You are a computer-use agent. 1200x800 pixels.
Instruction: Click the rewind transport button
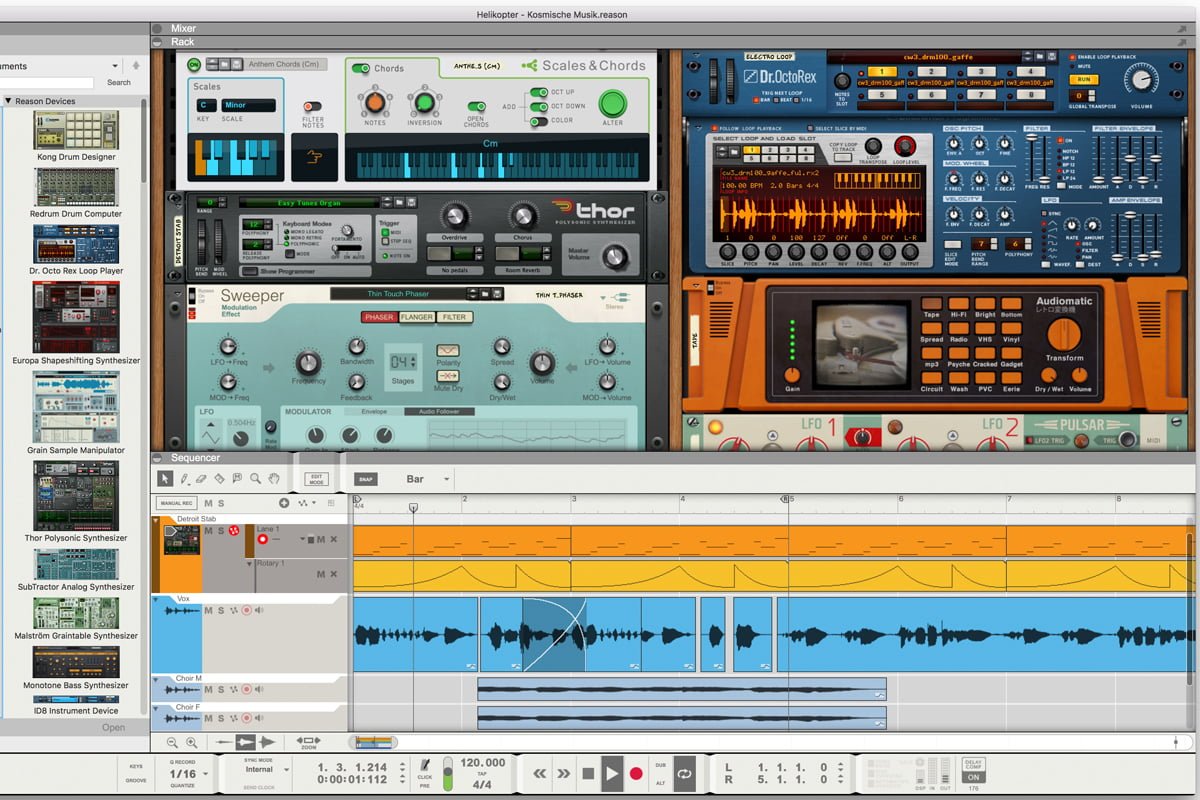coord(540,773)
